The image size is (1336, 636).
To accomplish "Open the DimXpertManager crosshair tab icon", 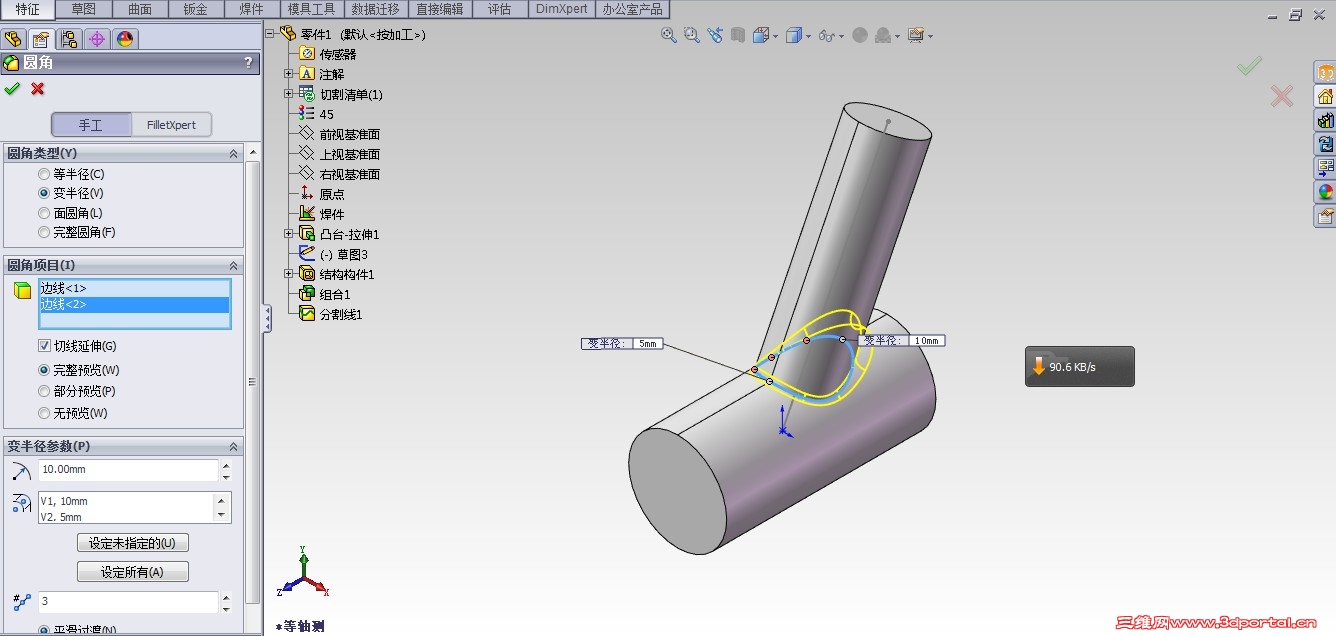I will pos(97,39).
